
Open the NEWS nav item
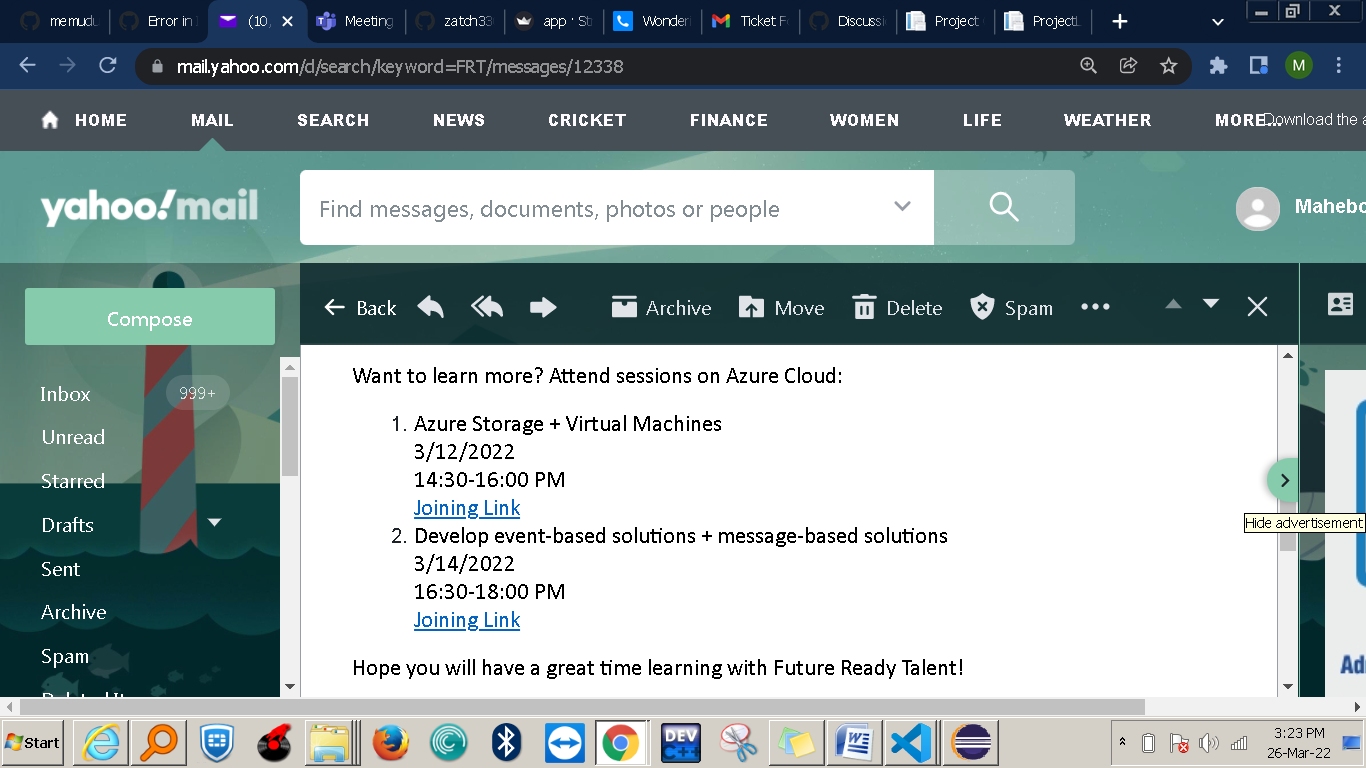click(x=459, y=120)
